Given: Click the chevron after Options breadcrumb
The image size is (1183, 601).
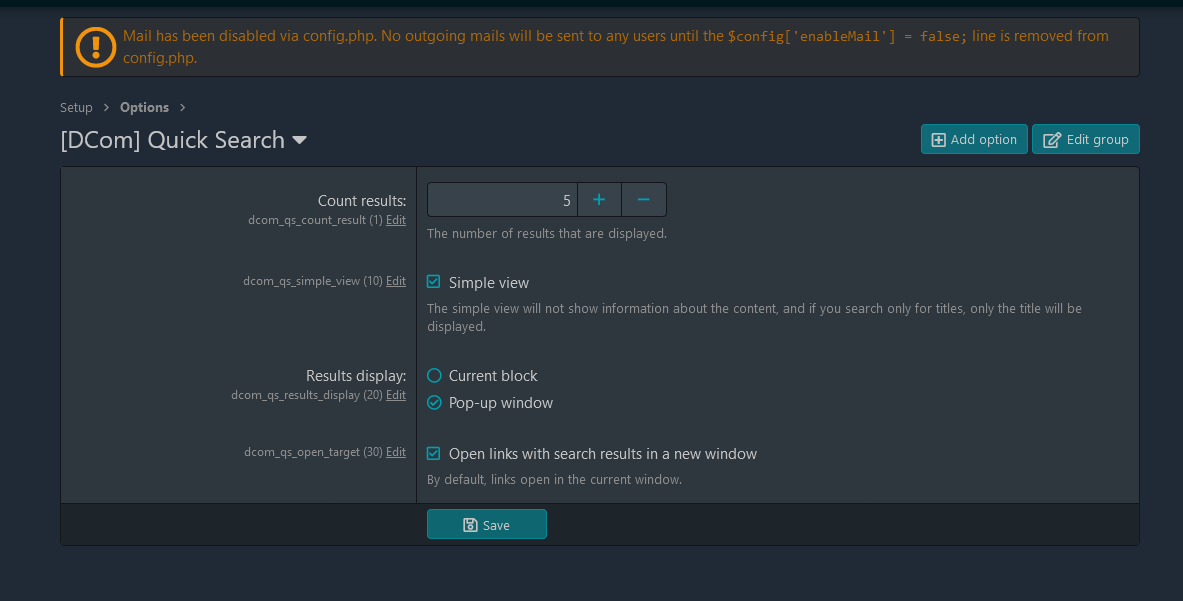Looking at the screenshot, I should 183,108.
